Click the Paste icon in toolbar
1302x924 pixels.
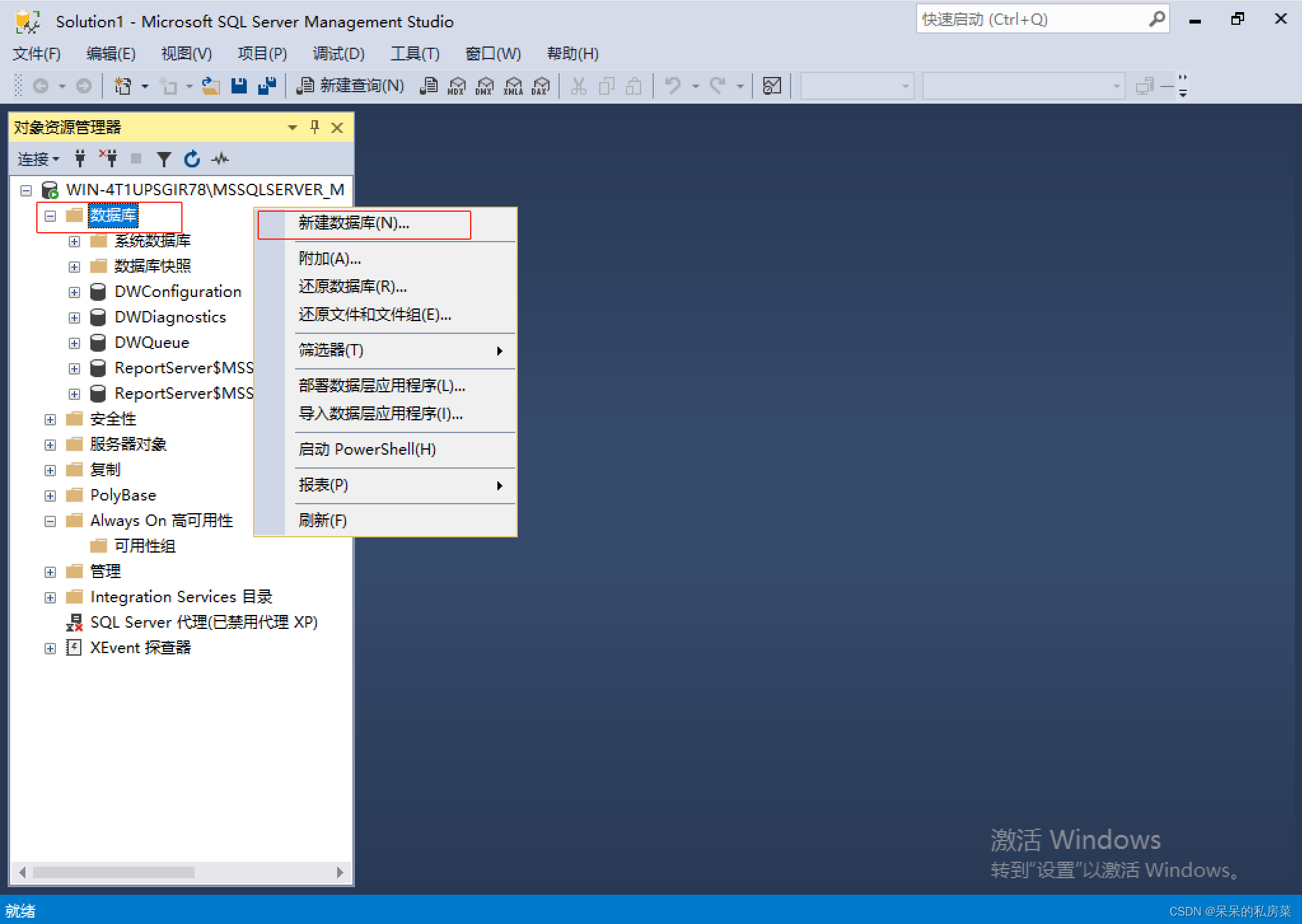(634, 86)
